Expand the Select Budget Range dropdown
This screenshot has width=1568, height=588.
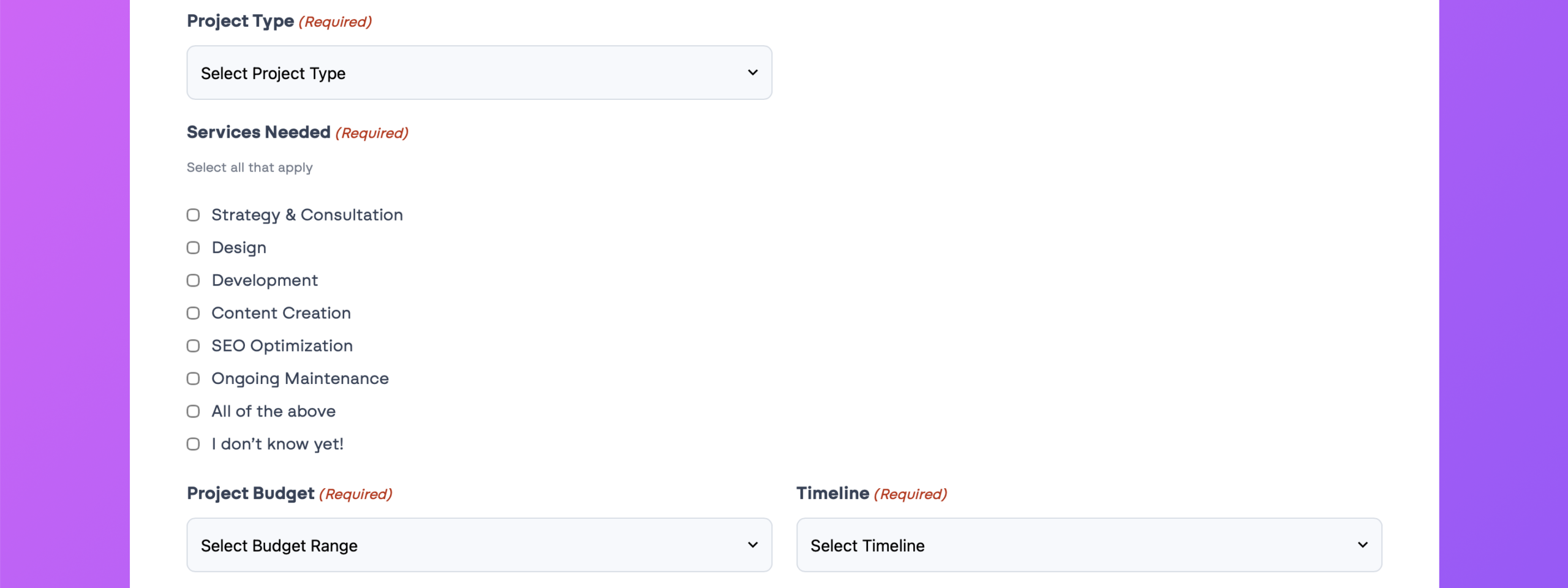[478, 545]
